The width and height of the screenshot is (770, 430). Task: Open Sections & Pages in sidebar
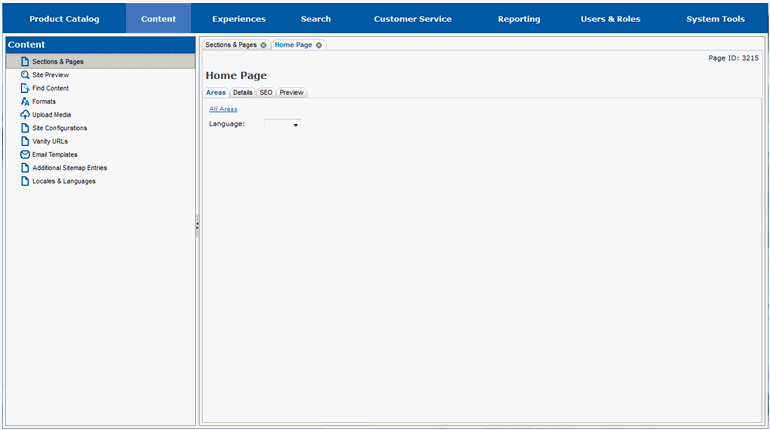[101, 61]
